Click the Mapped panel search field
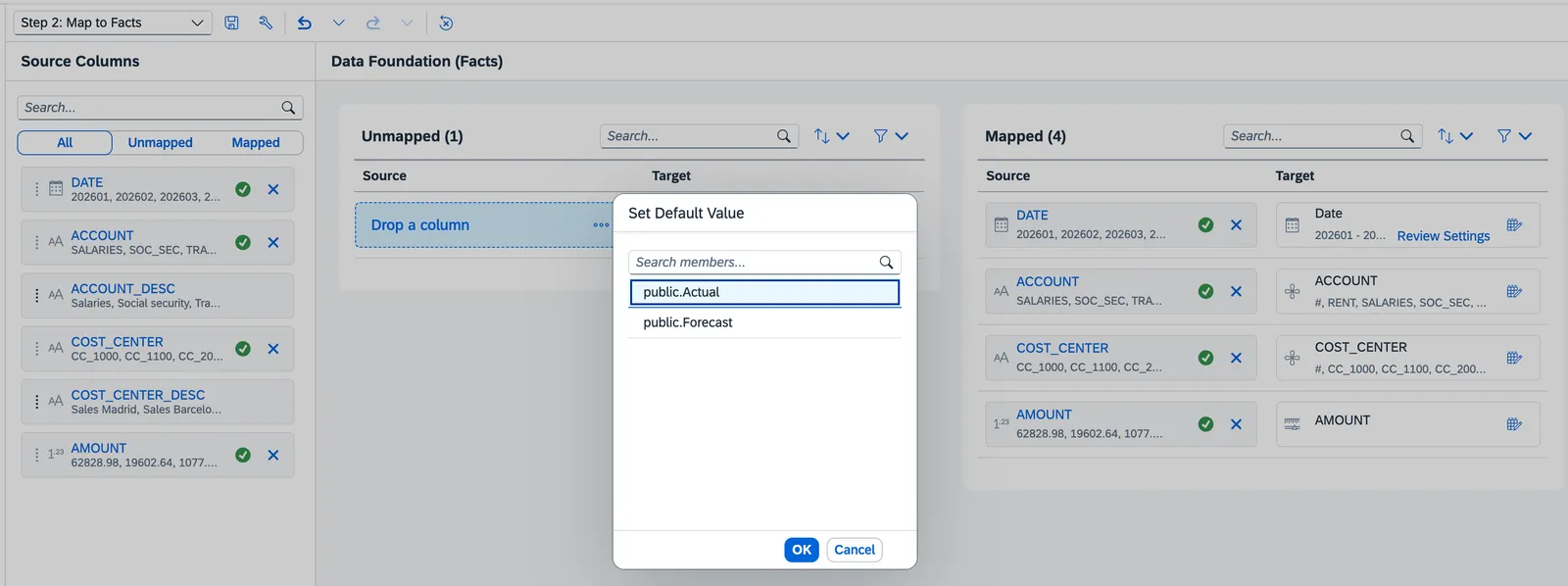1568x586 pixels. (1323, 136)
